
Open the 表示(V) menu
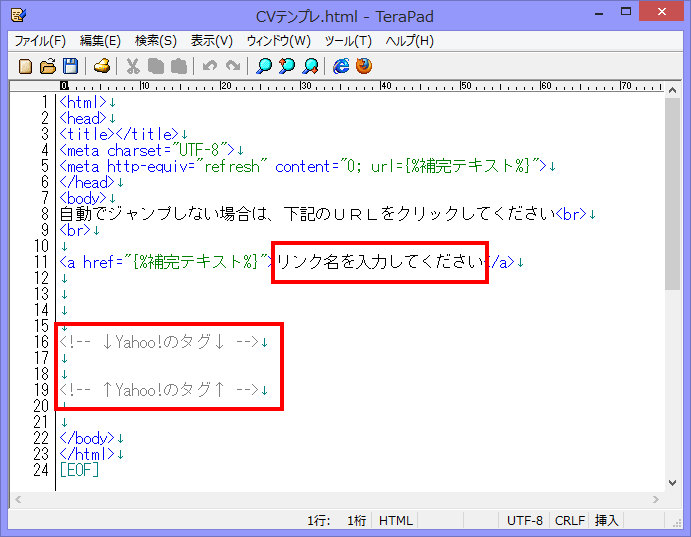212,41
